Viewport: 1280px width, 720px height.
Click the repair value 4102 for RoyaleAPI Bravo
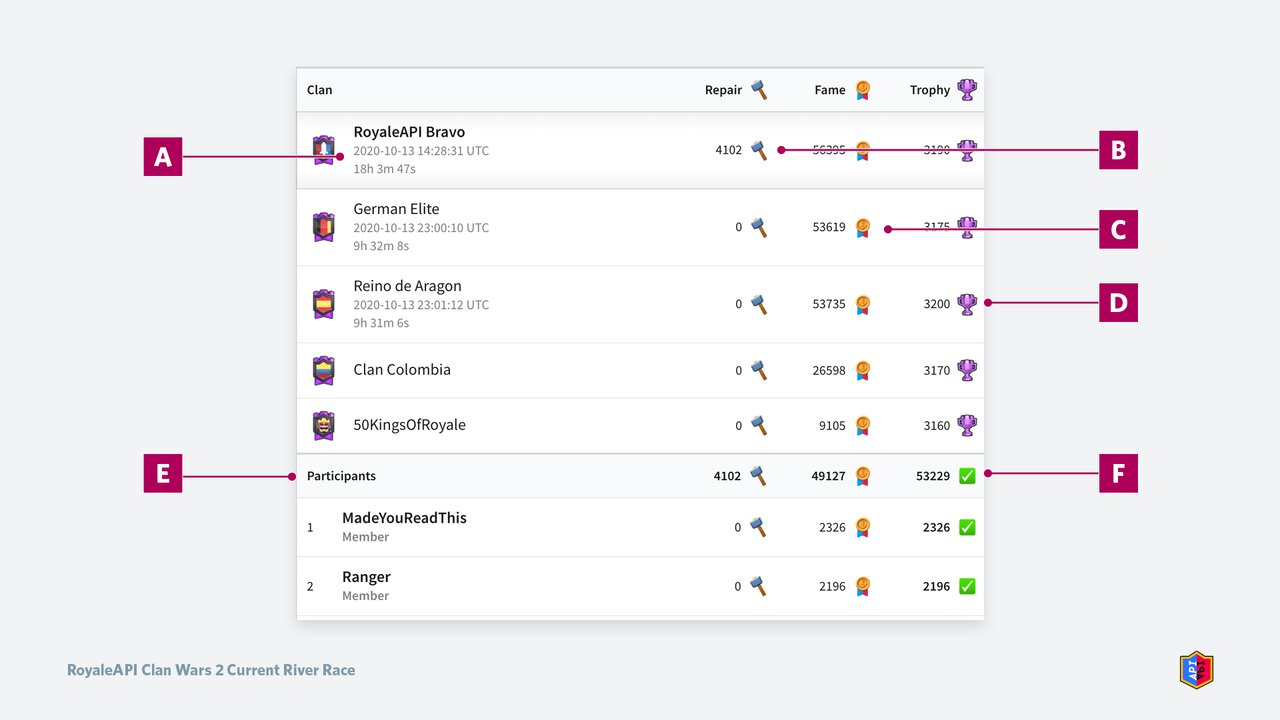click(729, 150)
